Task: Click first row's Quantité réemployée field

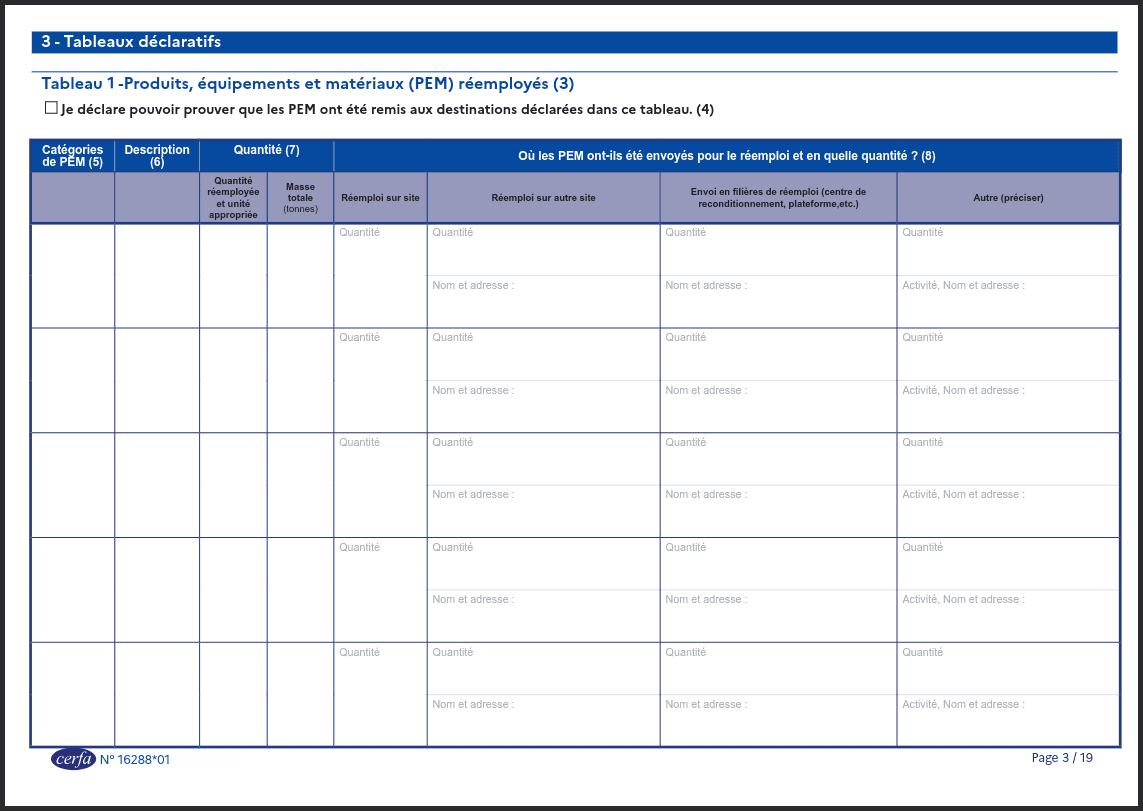Action: tap(233, 276)
